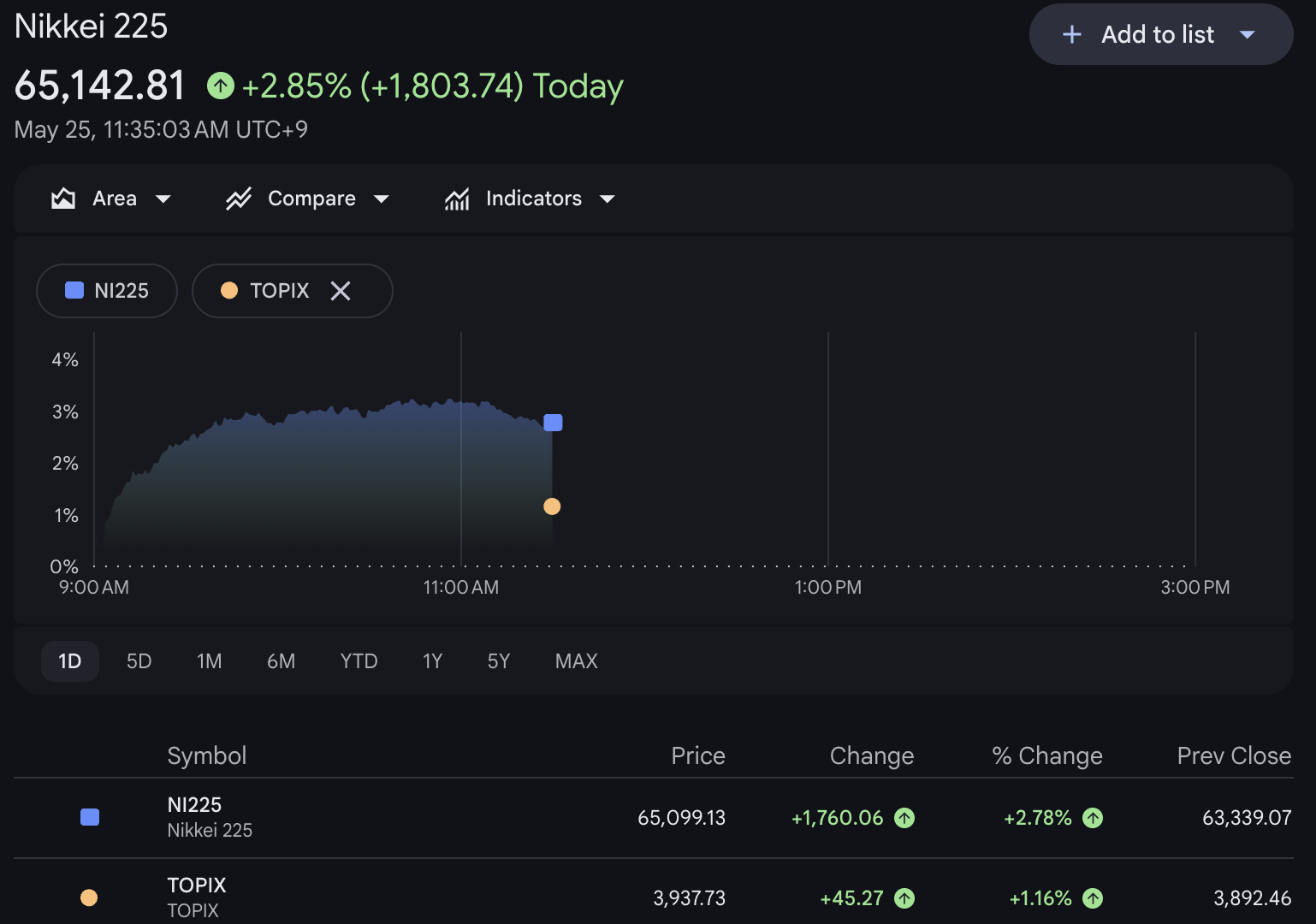The width and height of the screenshot is (1316, 924).
Task: Select the 1D time range tab
Action: 70,661
